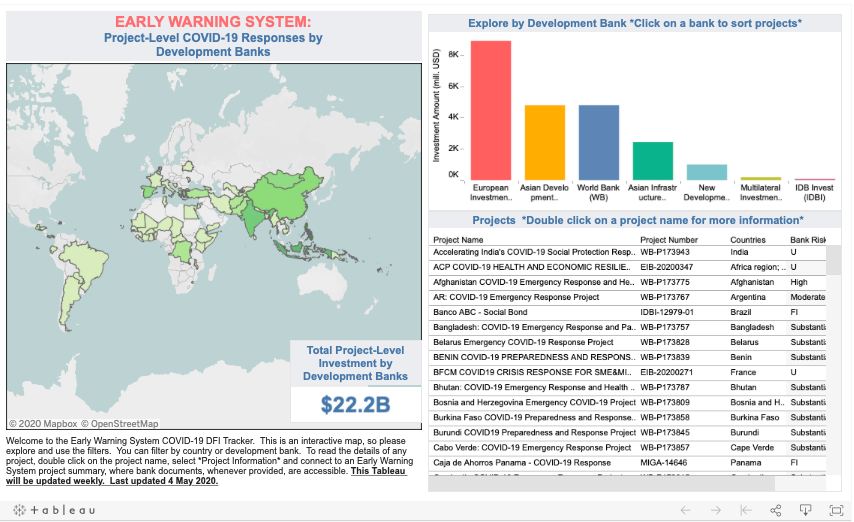
Task: Select Burundi COVID19 Preparedness and Response Project
Action: pyautogui.click(x=534, y=432)
